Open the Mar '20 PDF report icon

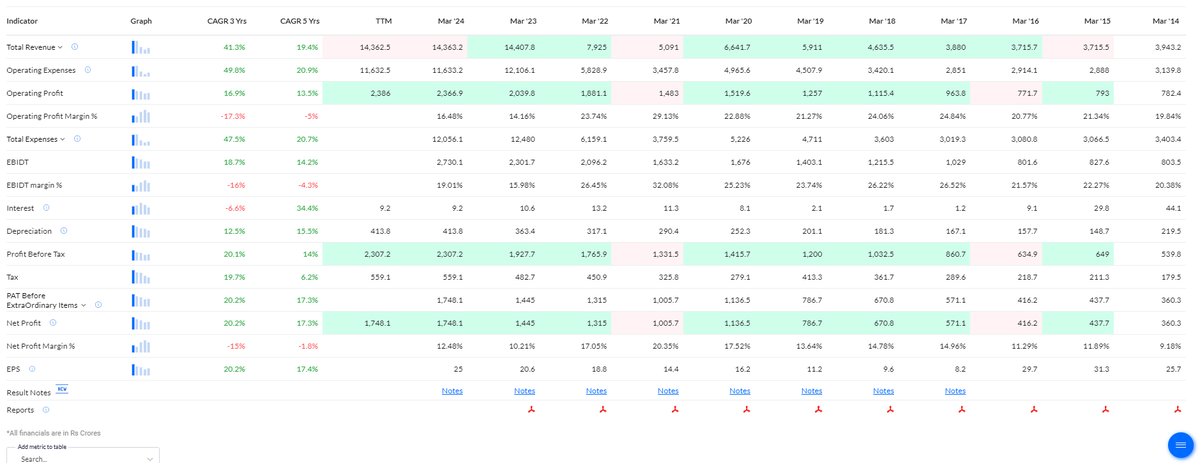pos(746,409)
